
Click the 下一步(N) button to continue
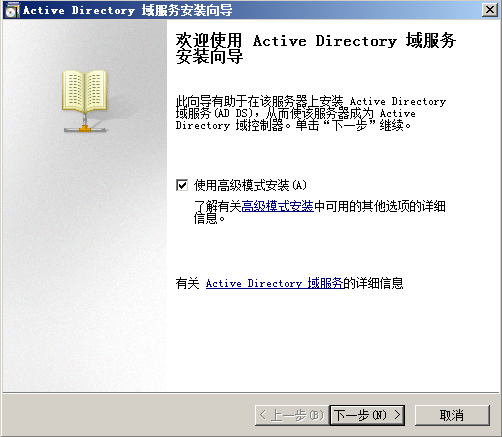pyautogui.click(x=367, y=415)
